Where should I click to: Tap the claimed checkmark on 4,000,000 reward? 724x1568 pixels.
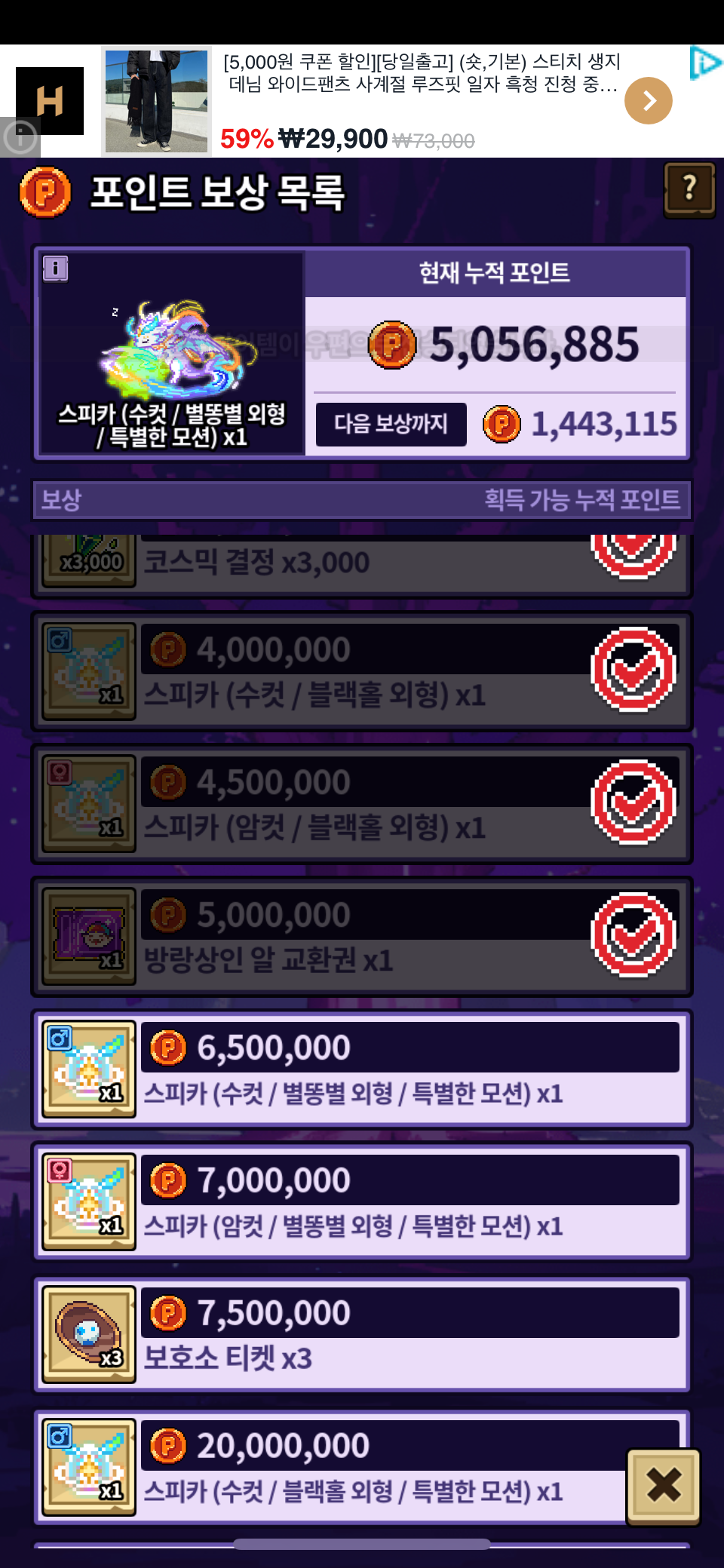click(x=633, y=670)
